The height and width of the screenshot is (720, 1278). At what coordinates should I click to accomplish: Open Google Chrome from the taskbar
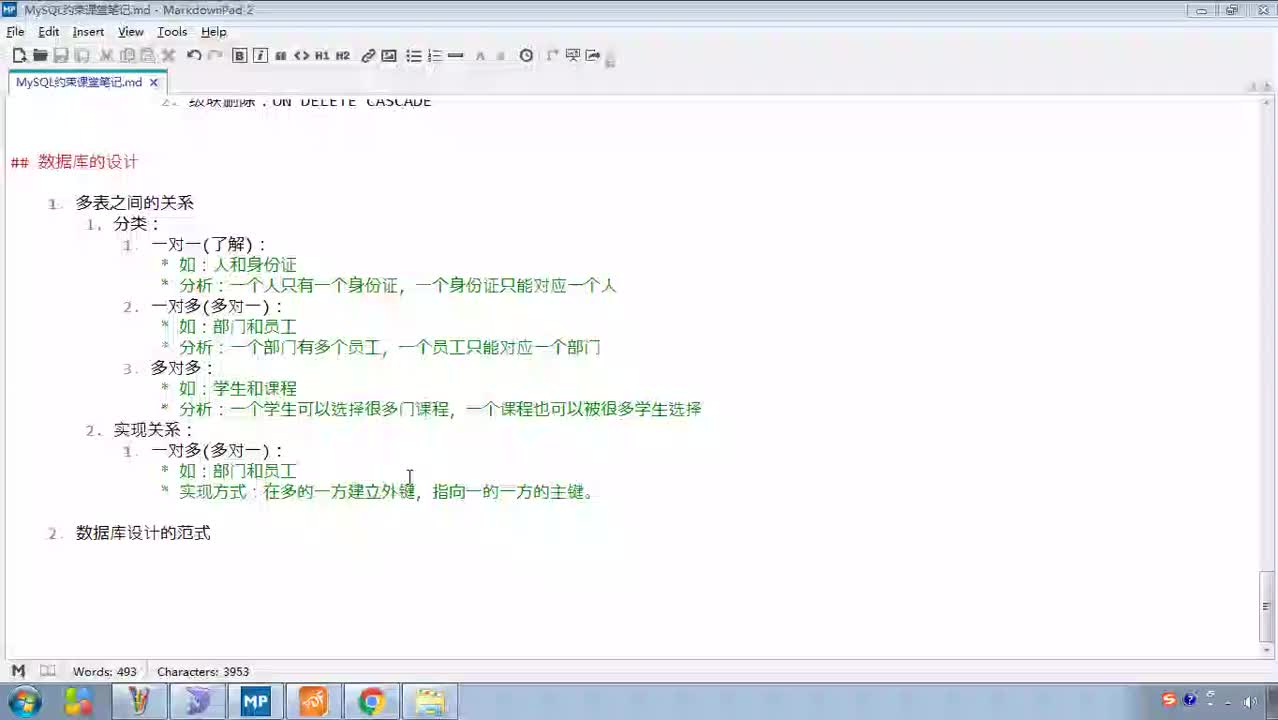pyautogui.click(x=372, y=702)
